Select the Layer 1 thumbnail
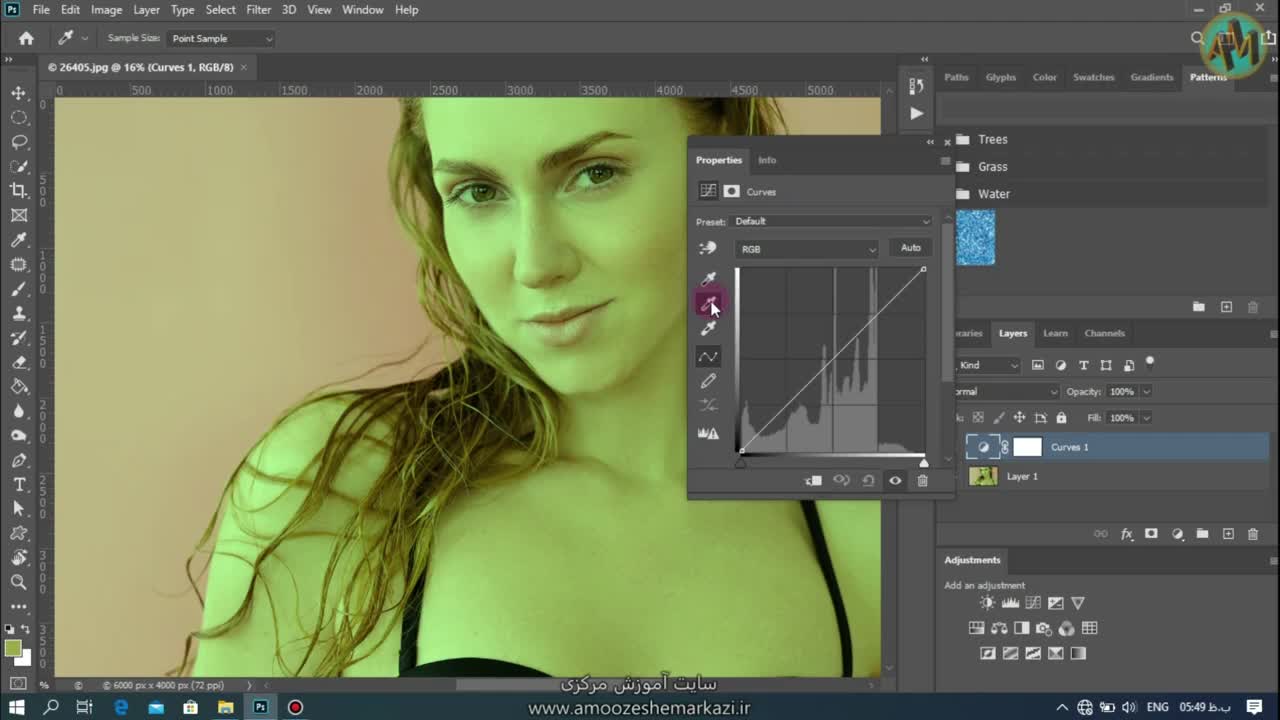 [x=983, y=476]
